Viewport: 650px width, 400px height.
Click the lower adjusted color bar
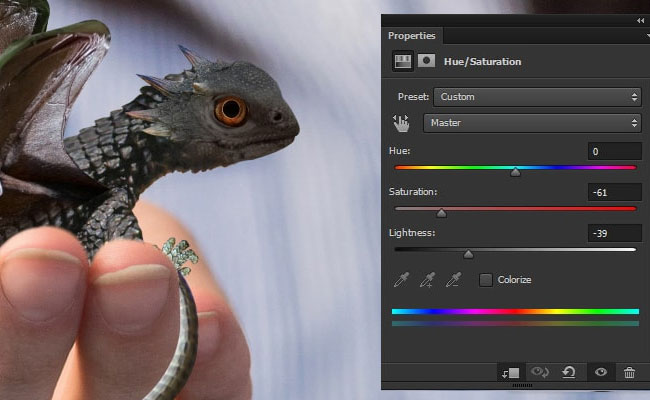pos(515,323)
